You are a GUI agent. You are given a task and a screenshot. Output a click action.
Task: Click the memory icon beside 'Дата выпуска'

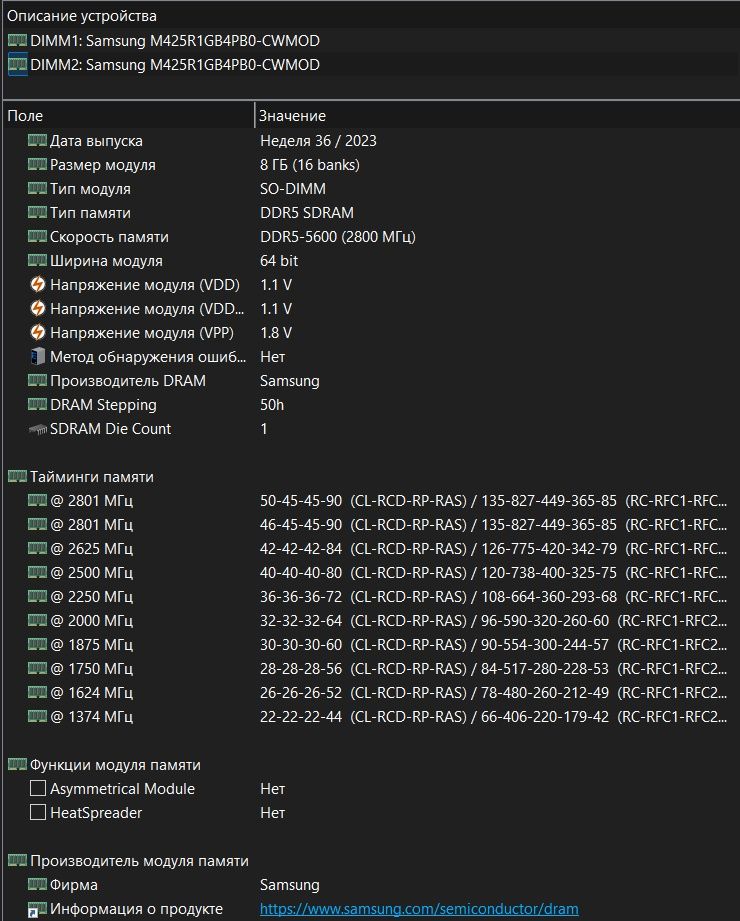(37, 140)
